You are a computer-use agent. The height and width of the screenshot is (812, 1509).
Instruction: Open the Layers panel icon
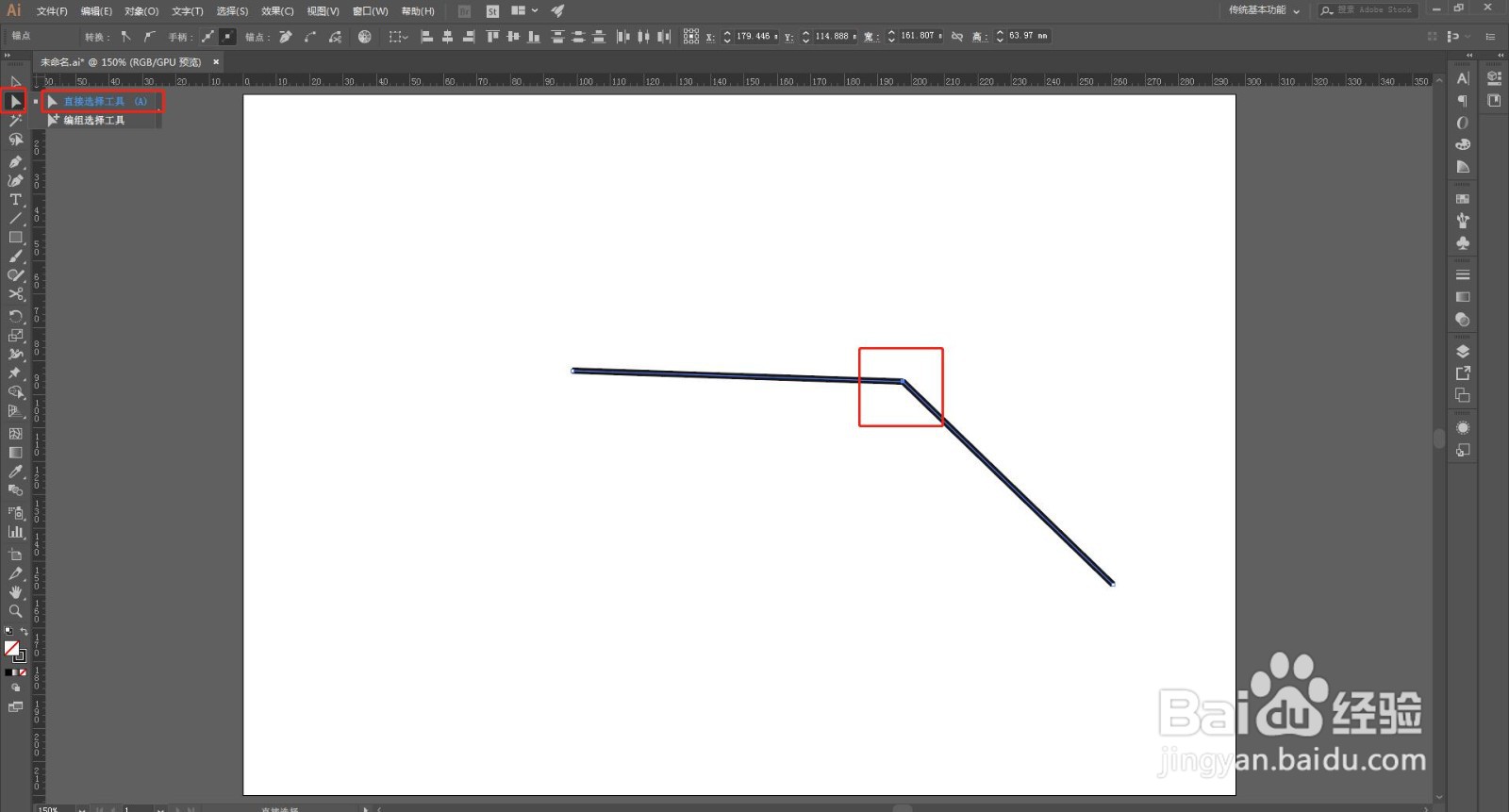pos(1463,352)
